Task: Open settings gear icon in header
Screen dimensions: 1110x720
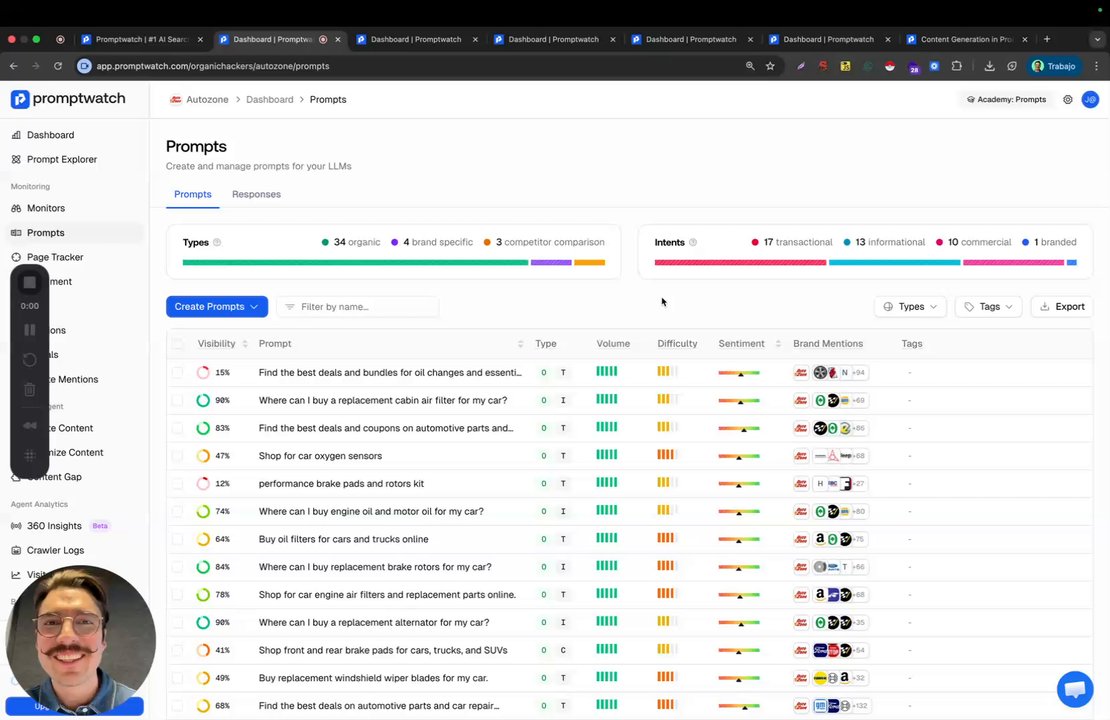Action: [1068, 100]
